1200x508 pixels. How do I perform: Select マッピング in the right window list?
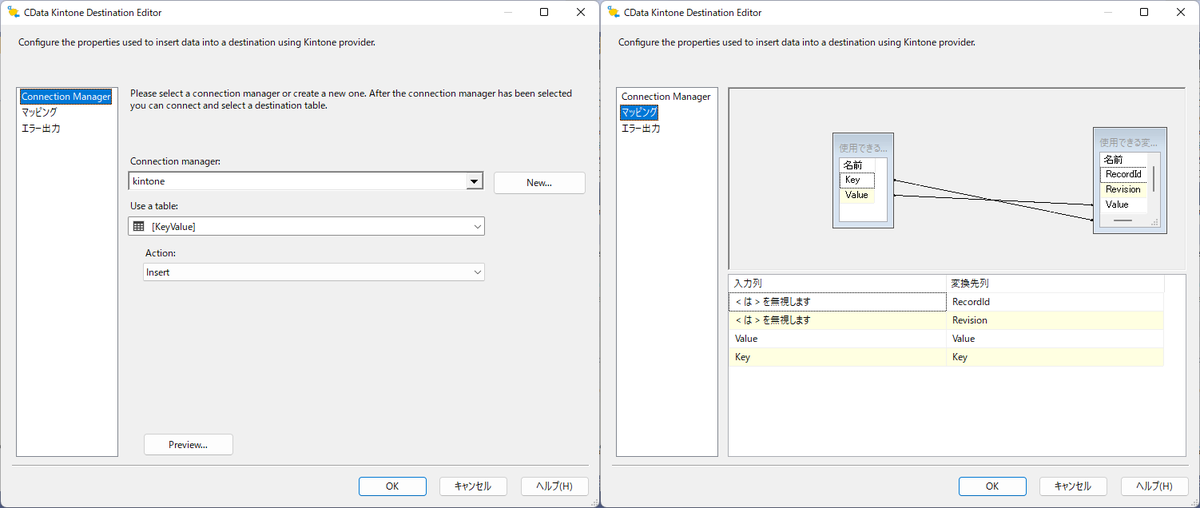[x=640, y=112]
